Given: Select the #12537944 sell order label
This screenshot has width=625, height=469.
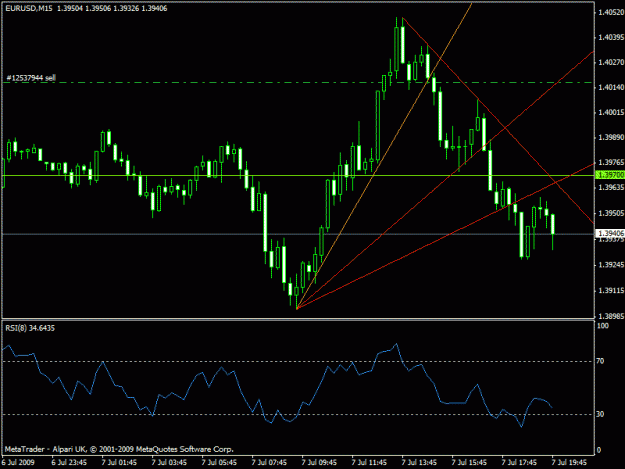Looking at the screenshot, I should click(x=31, y=78).
